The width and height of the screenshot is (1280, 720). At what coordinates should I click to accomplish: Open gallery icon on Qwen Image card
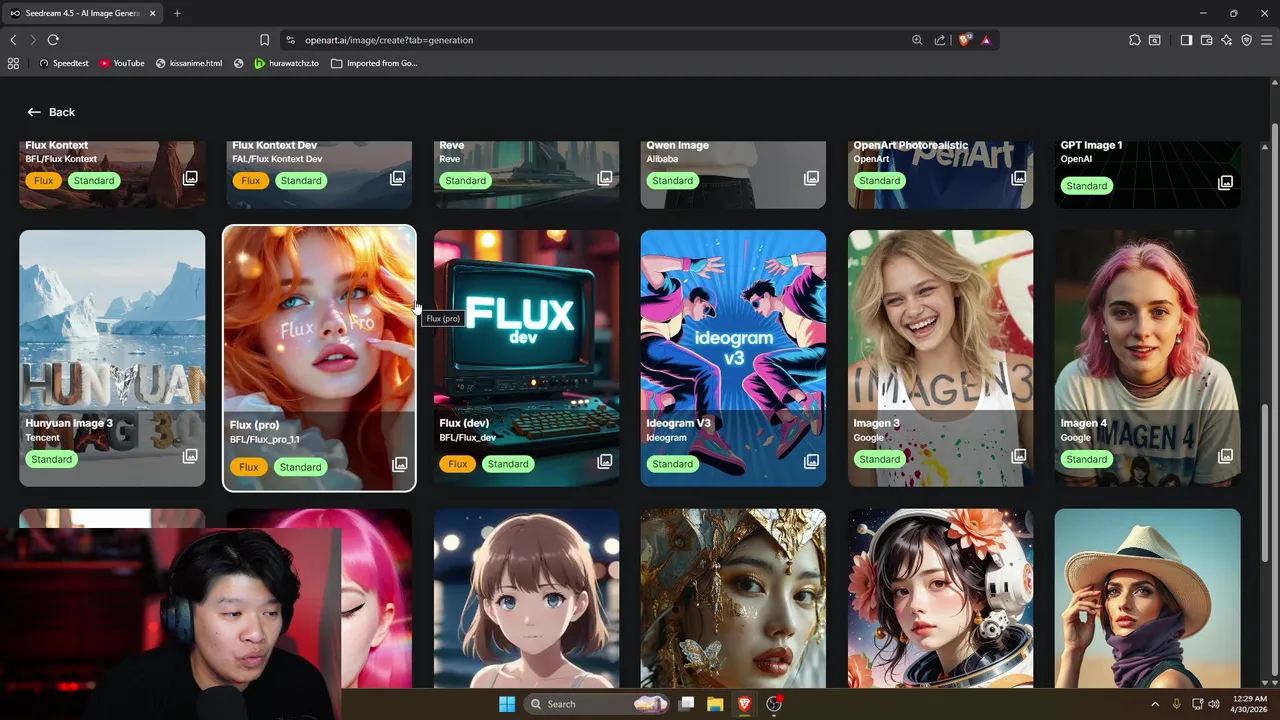click(811, 178)
